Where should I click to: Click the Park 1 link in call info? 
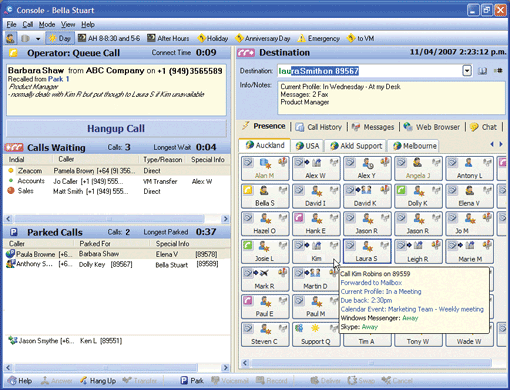[x=59, y=79]
